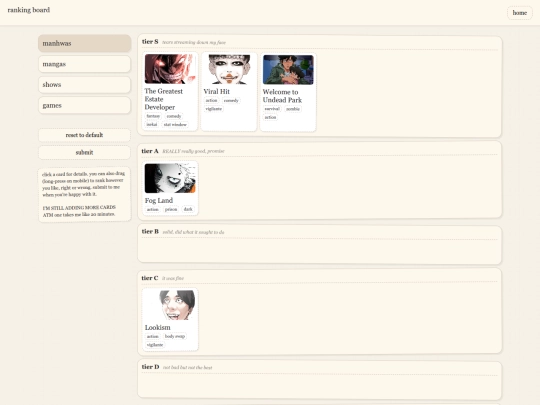Click the survival tag
The width and height of the screenshot is (540, 405).
[x=272, y=109]
